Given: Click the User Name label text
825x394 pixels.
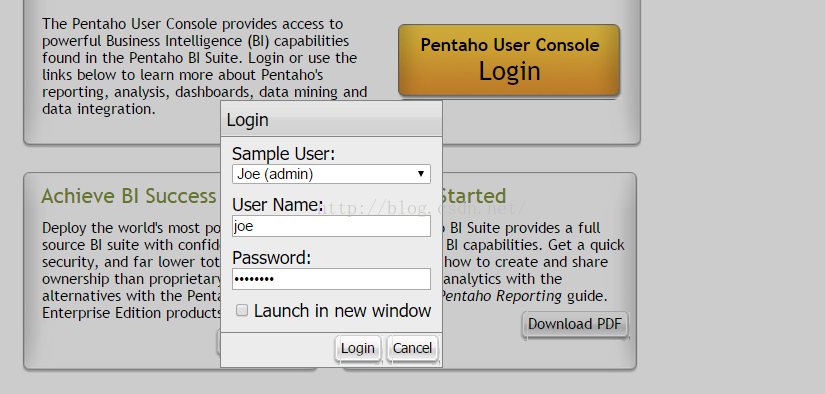Looking at the screenshot, I should 277,205.
